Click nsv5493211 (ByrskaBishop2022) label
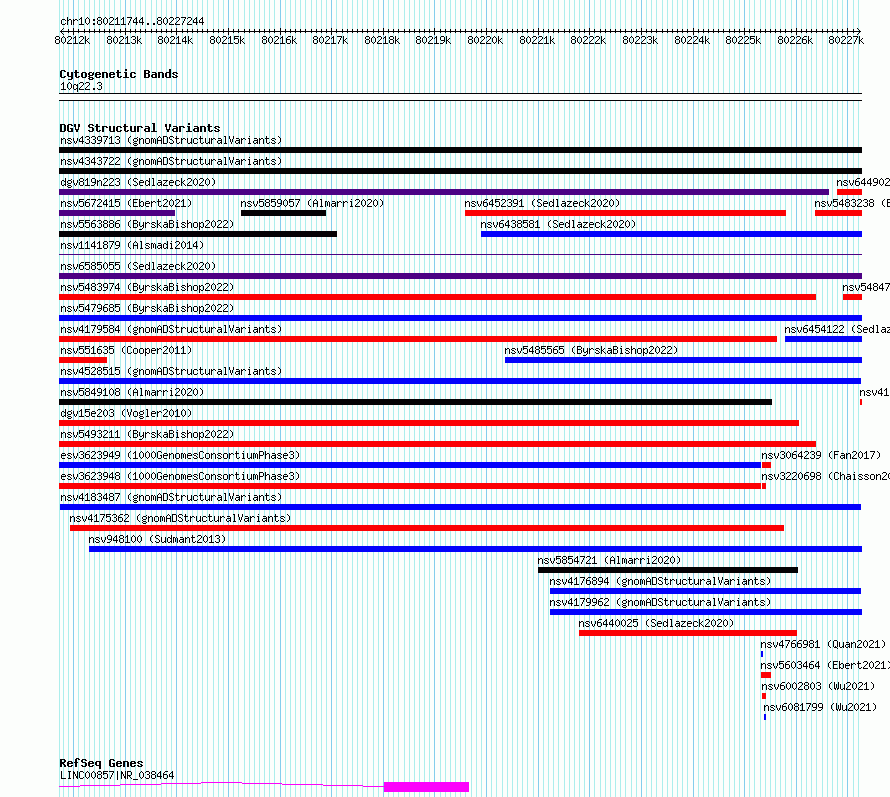 [x=147, y=434]
